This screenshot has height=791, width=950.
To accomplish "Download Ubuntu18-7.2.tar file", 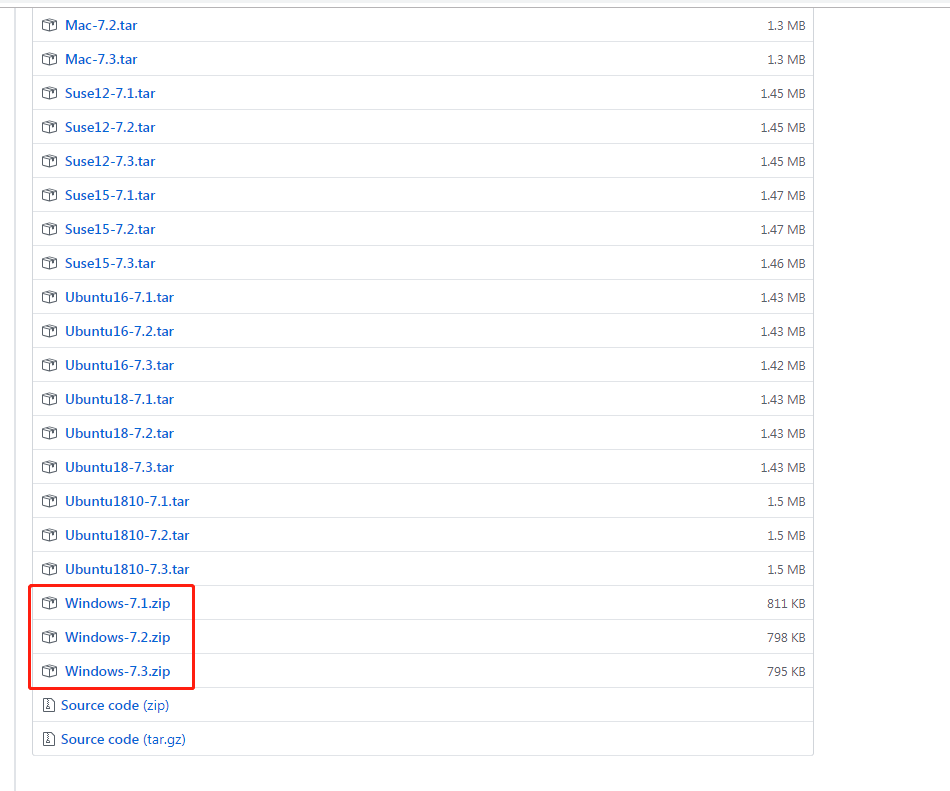I will click(x=119, y=433).
